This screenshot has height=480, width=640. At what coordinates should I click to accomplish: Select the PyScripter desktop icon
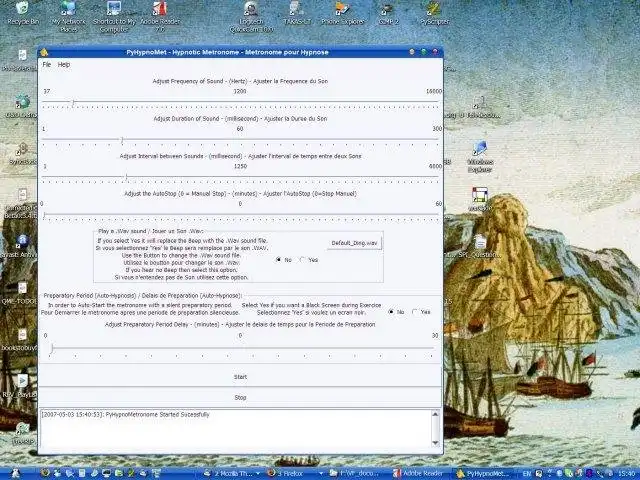[434, 13]
